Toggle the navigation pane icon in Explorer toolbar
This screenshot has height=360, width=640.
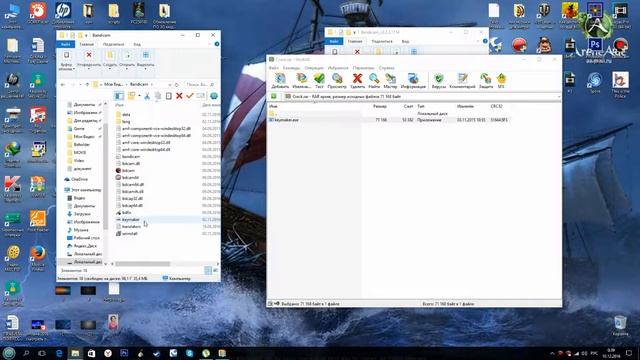[119, 96]
